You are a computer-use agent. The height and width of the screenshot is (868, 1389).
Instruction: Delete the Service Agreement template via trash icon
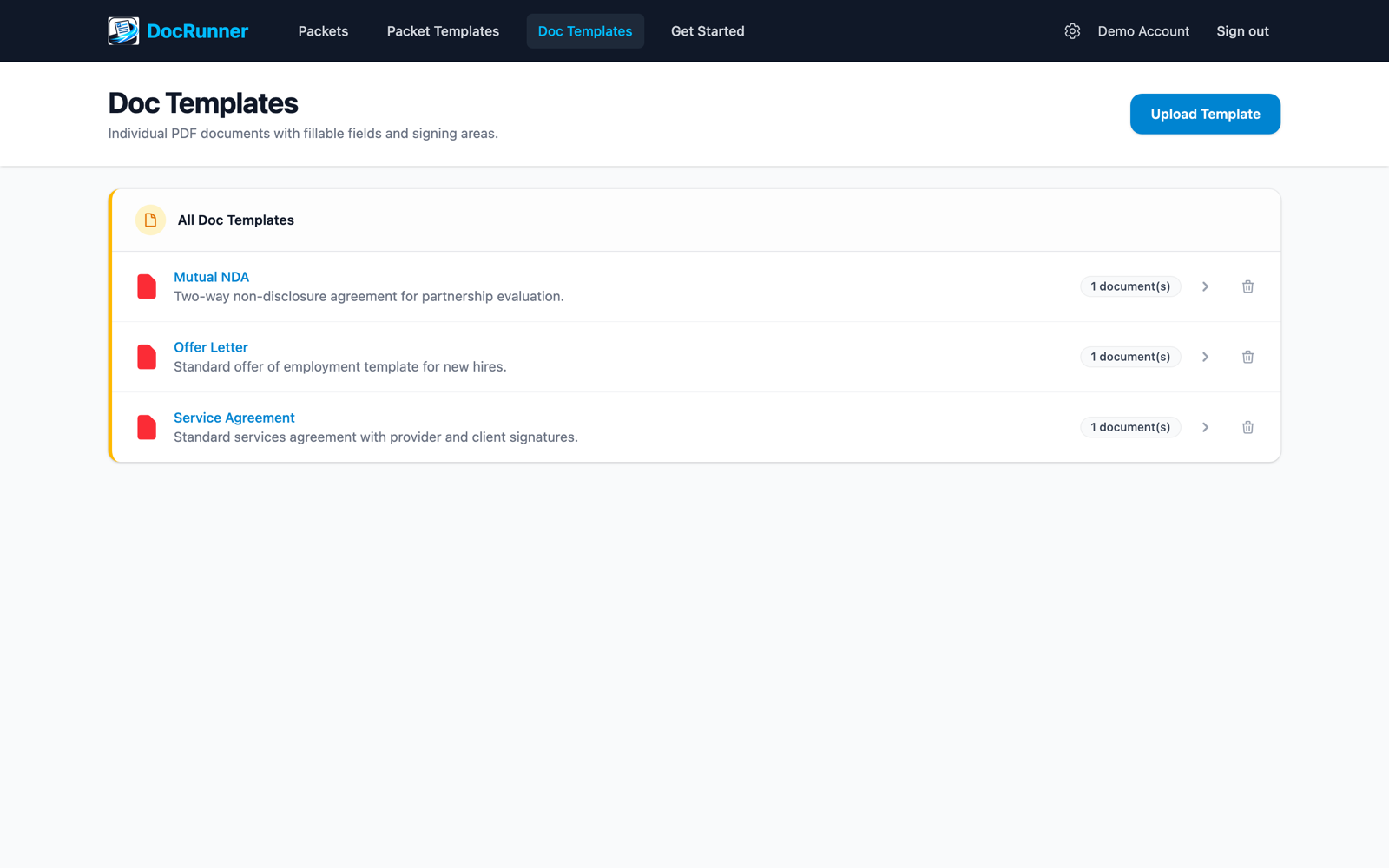click(x=1247, y=427)
